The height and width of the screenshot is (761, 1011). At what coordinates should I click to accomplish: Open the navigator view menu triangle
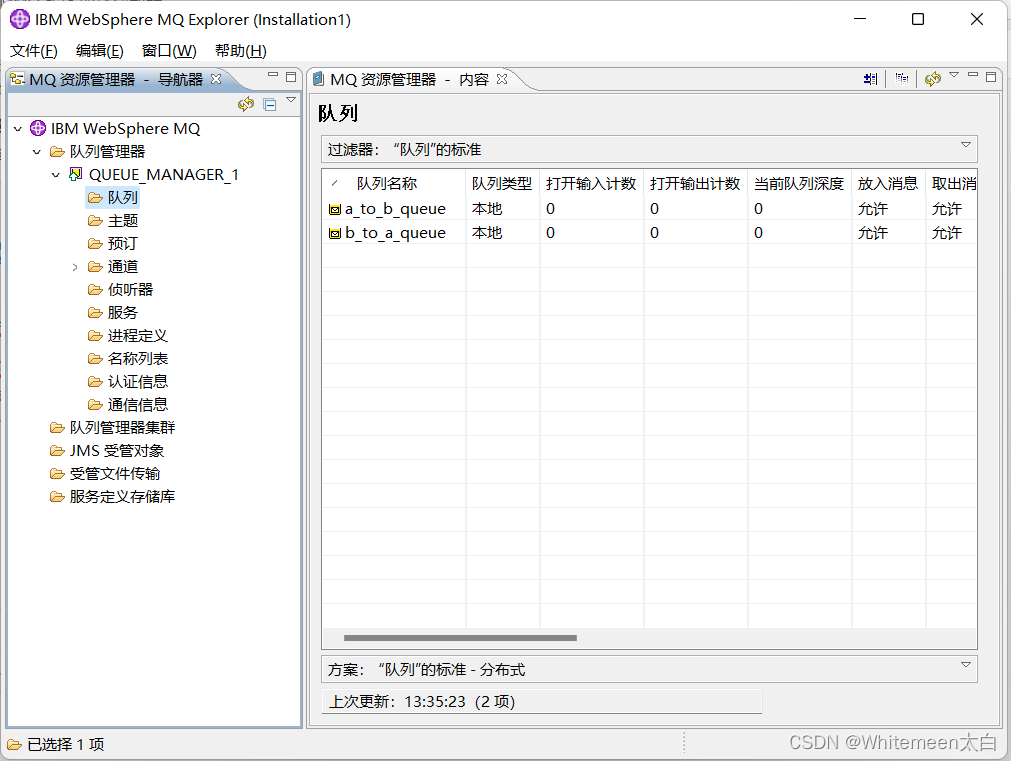tap(291, 100)
